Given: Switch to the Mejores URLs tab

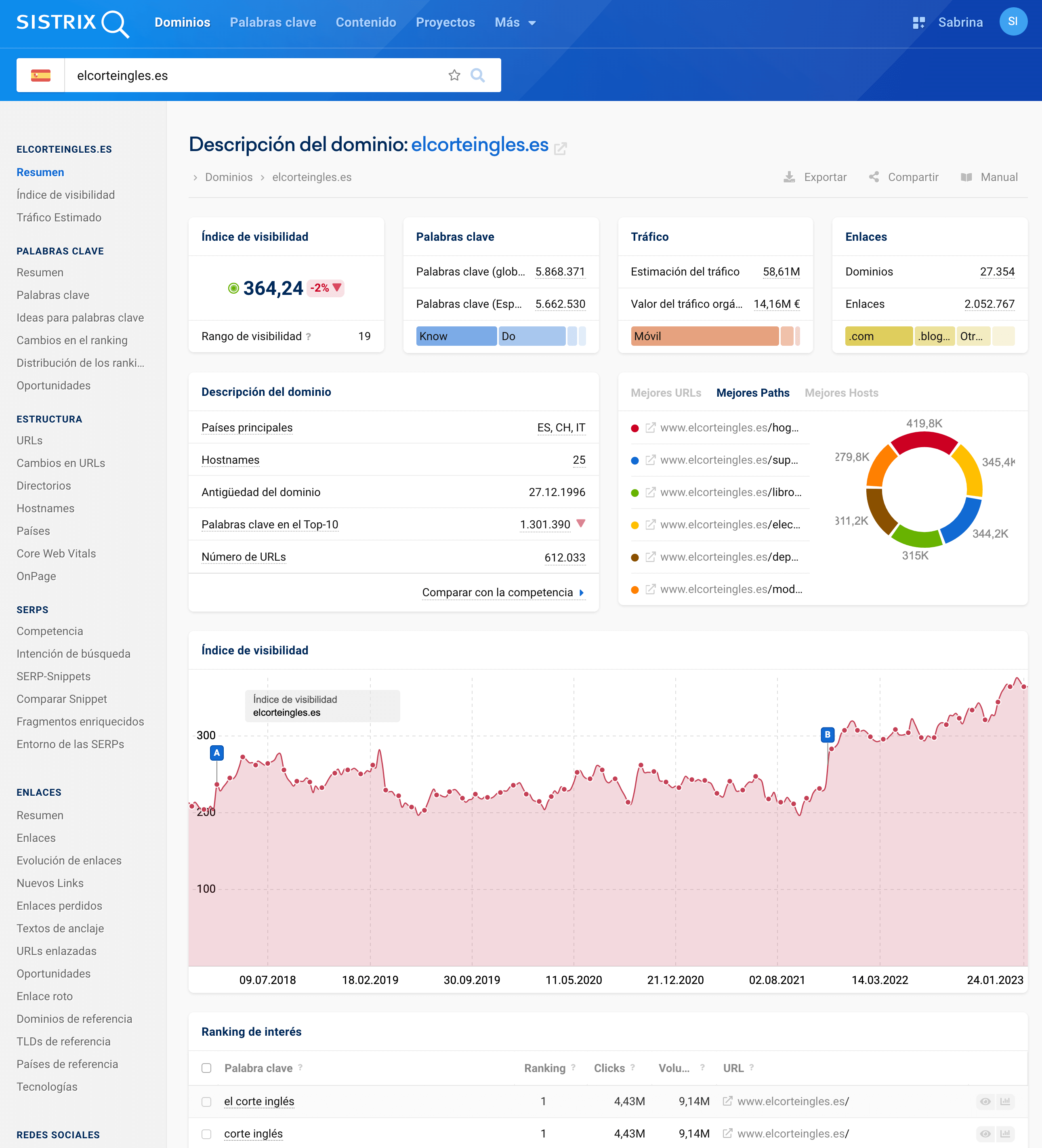Looking at the screenshot, I should point(666,393).
